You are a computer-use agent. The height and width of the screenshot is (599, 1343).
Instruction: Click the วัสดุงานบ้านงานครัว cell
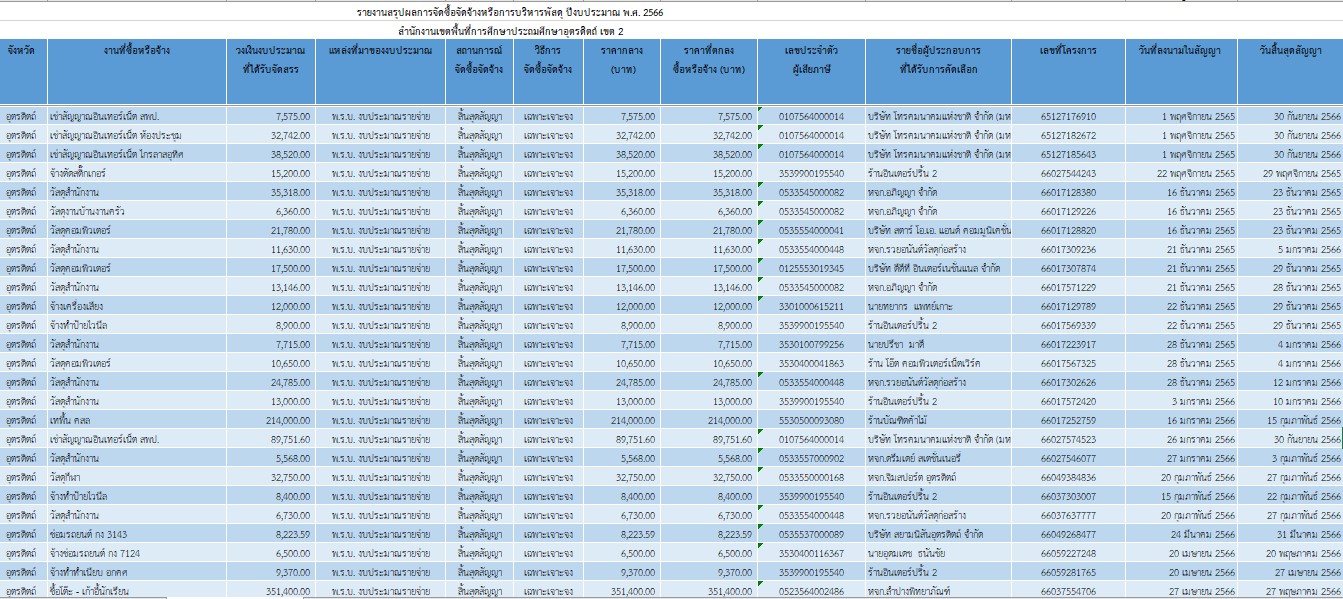coord(136,211)
